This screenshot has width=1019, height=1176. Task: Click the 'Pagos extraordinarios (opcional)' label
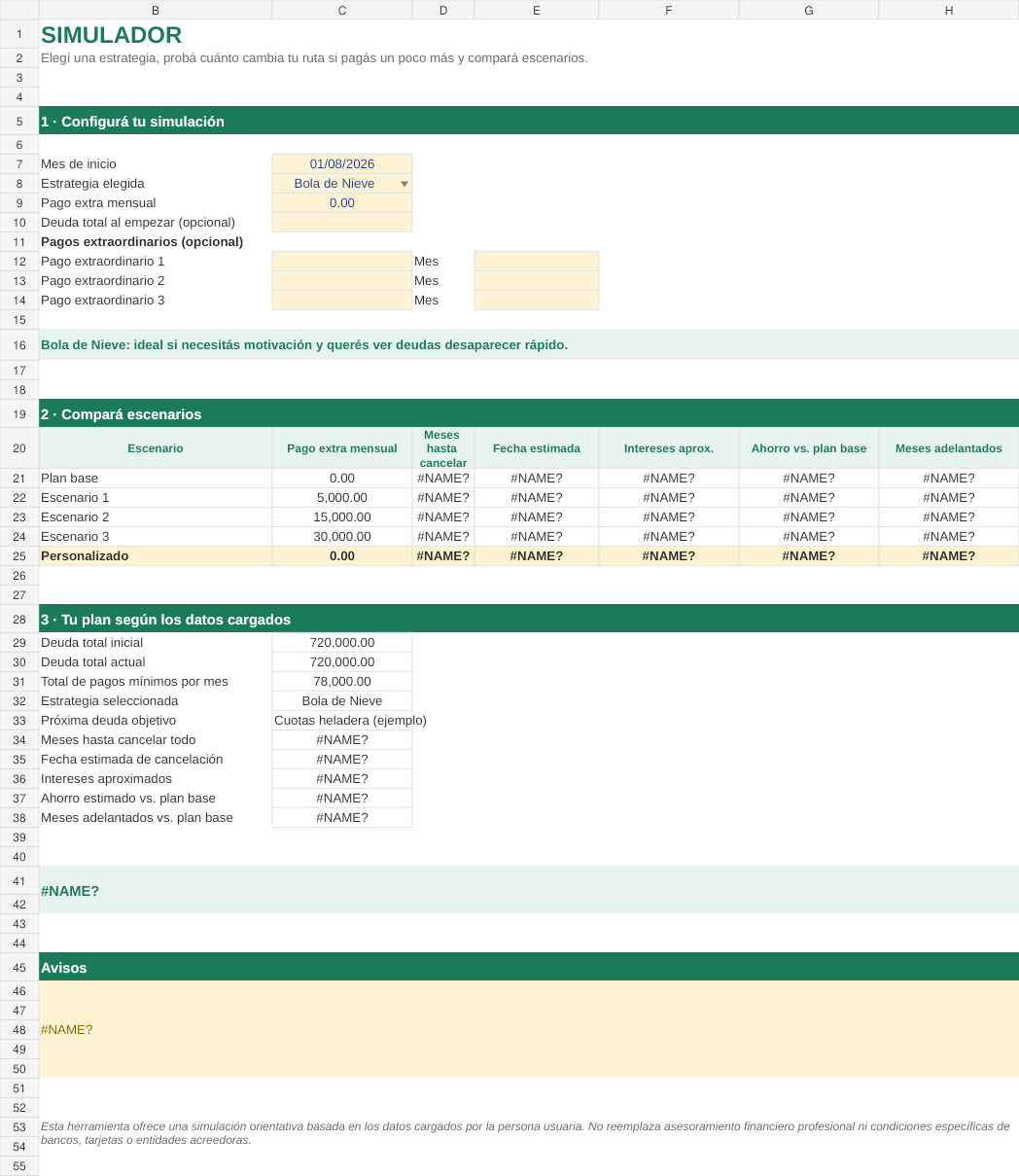pyautogui.click(x=142, y=242)
